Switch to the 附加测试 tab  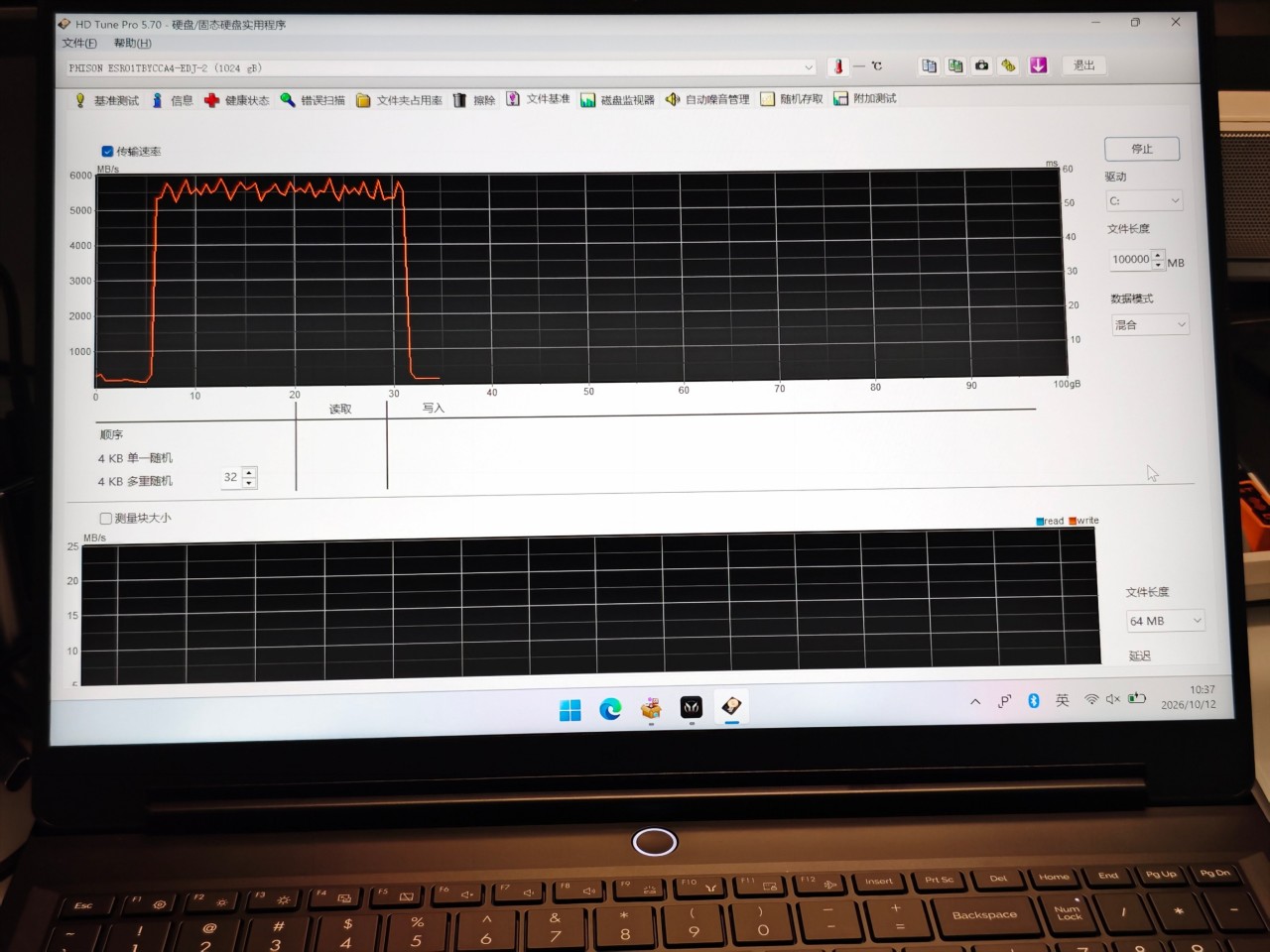(x=865, y=98)
